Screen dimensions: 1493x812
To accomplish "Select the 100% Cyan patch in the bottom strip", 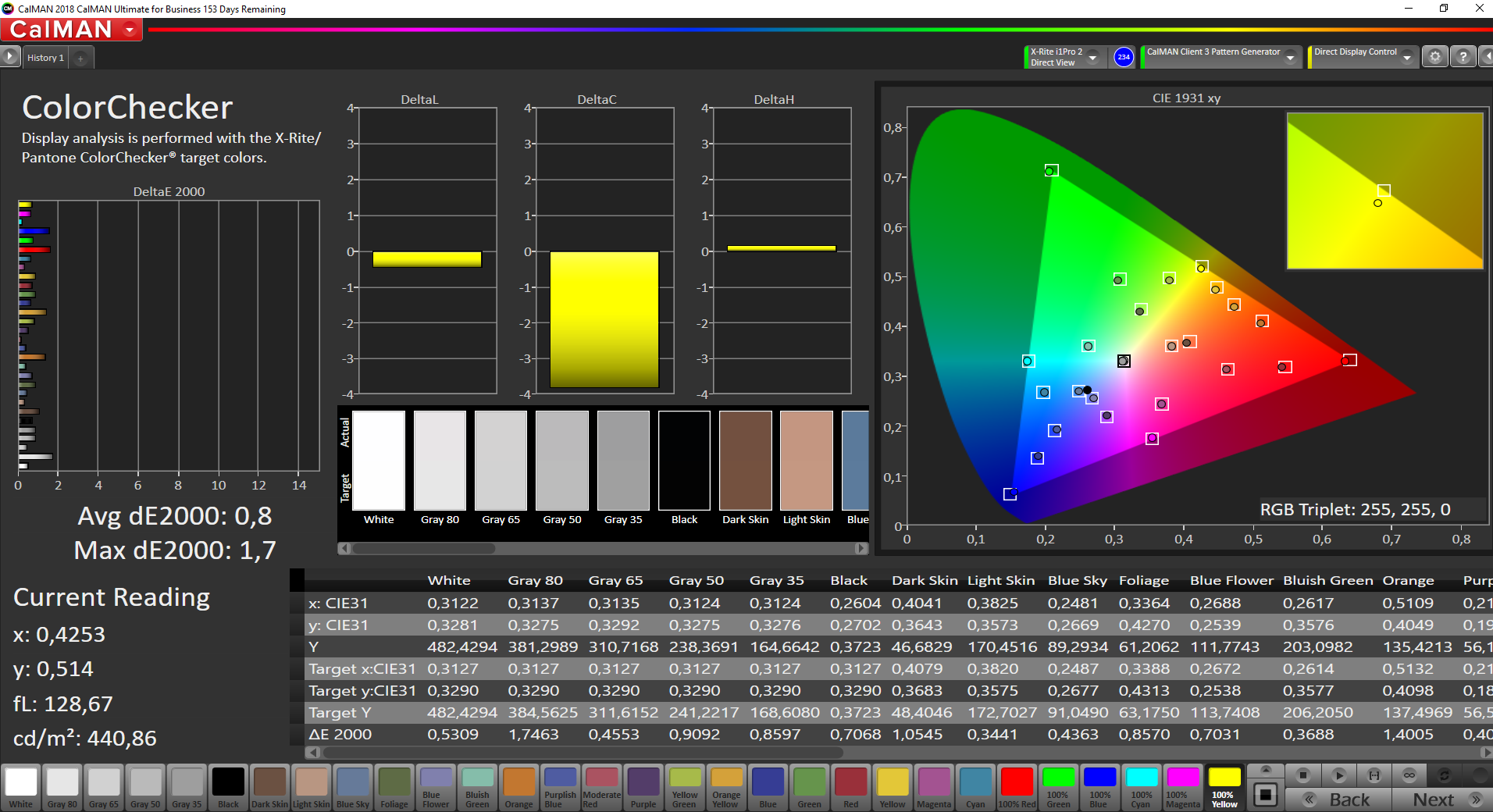I will pos(1142,787).
